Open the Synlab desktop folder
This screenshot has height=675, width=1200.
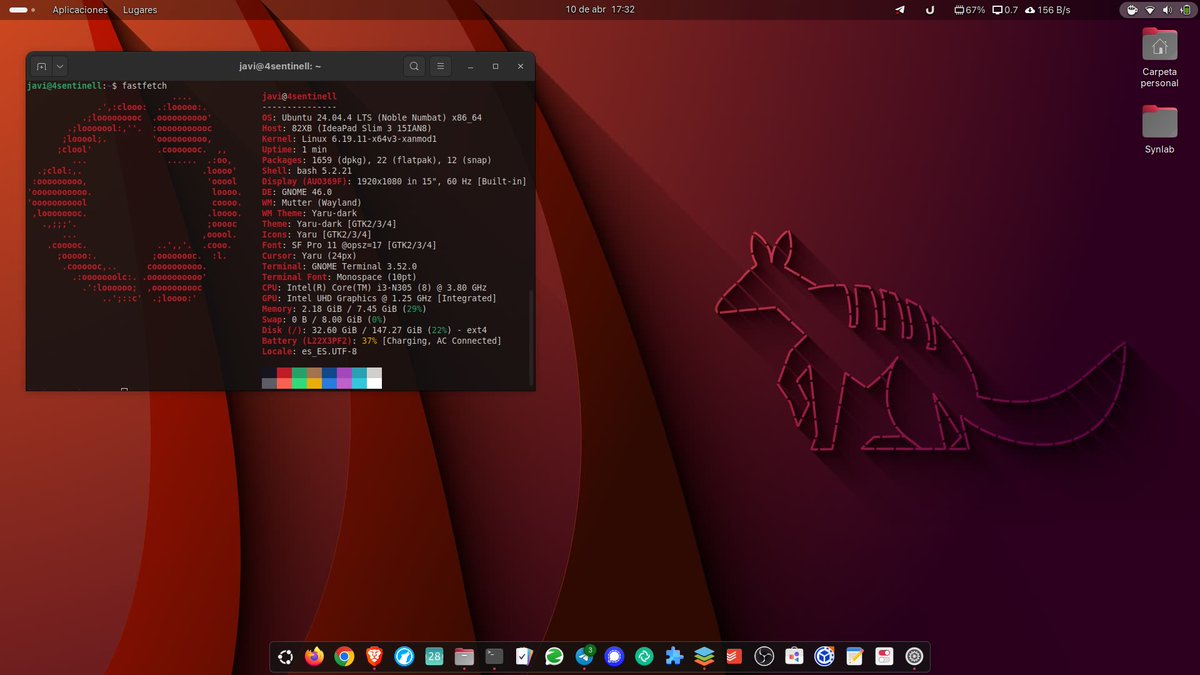pyautogui.click(x=1159, y=129)
